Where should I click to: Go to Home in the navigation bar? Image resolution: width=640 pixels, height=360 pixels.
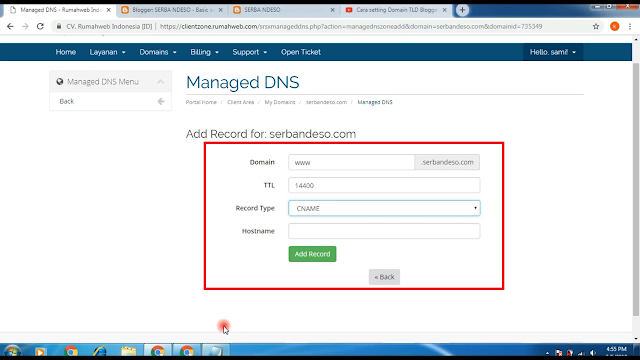(x=66, y=52)
